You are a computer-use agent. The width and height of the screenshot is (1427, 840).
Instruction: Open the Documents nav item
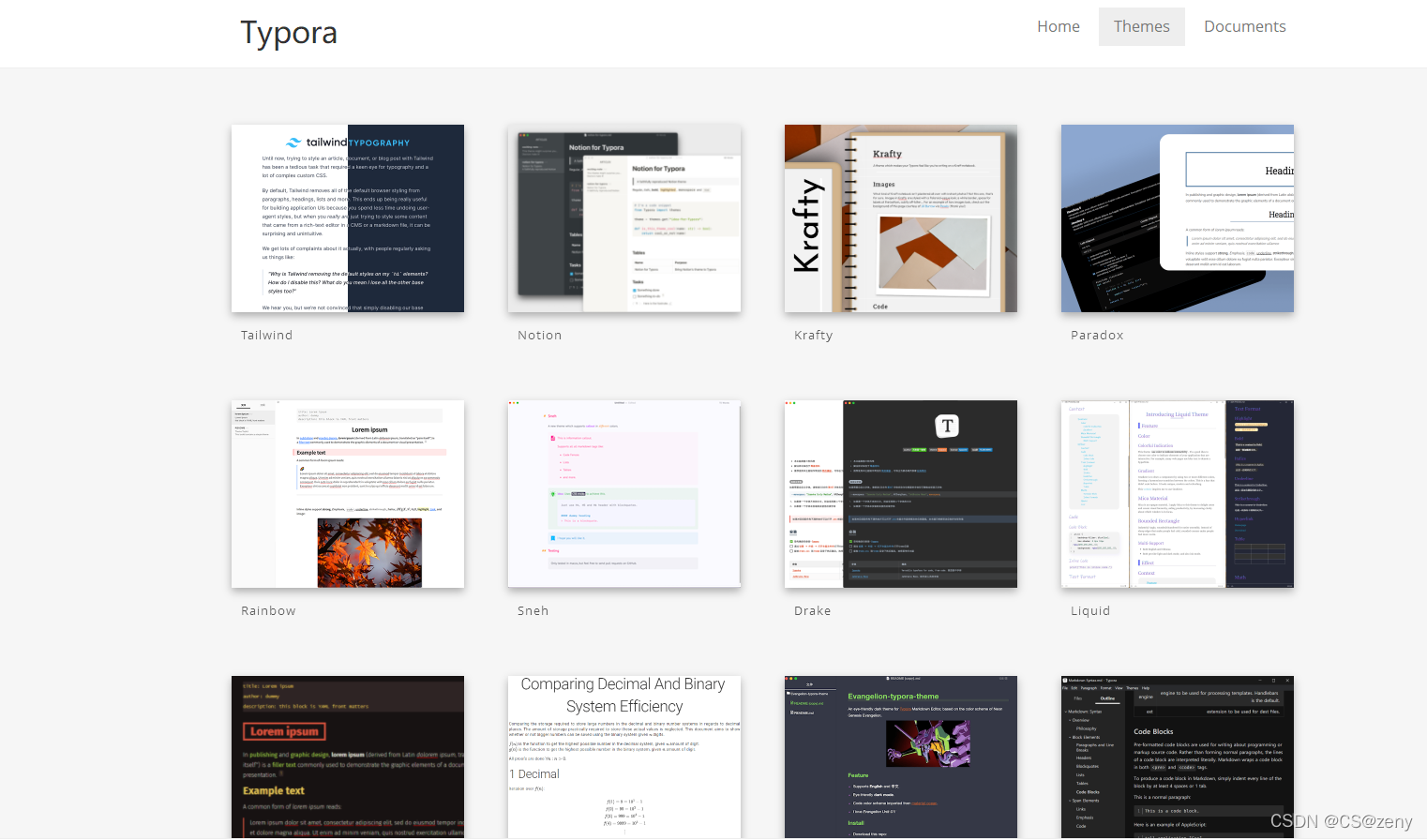tap(1244, 26)
